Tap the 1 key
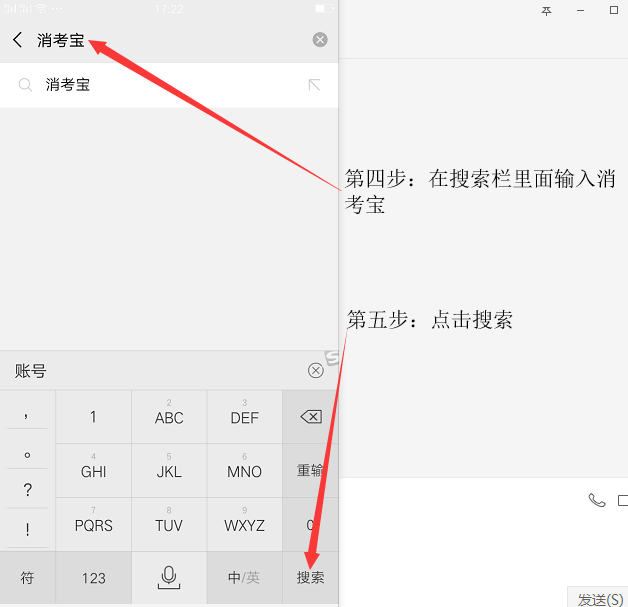Image resolution: width=628 pixels, height=607 pixels. (93, 417)
